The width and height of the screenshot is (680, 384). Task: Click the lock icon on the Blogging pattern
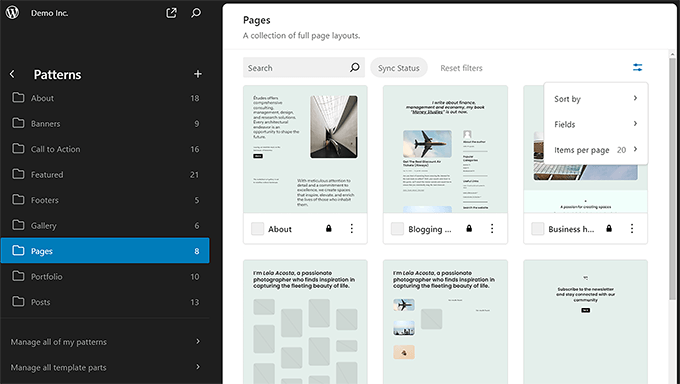click(469, 228)
